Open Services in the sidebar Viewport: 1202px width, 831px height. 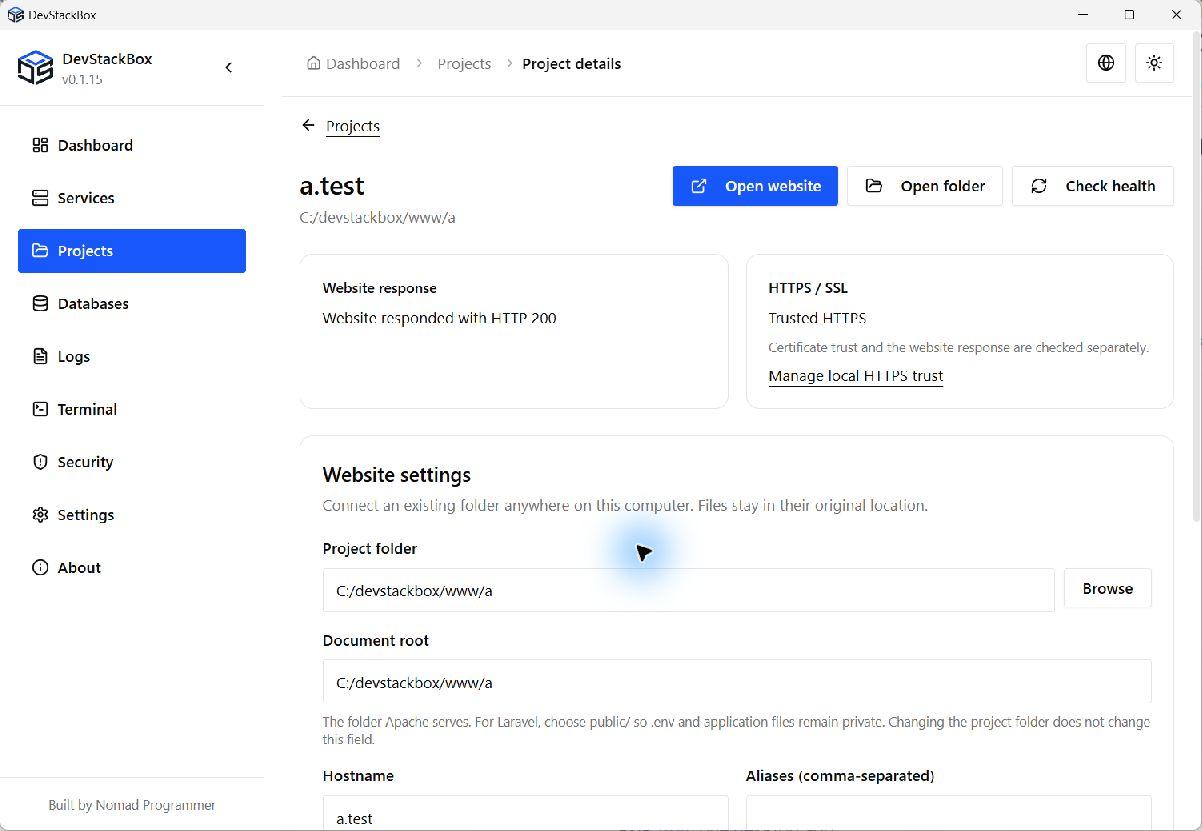(132, 198)
